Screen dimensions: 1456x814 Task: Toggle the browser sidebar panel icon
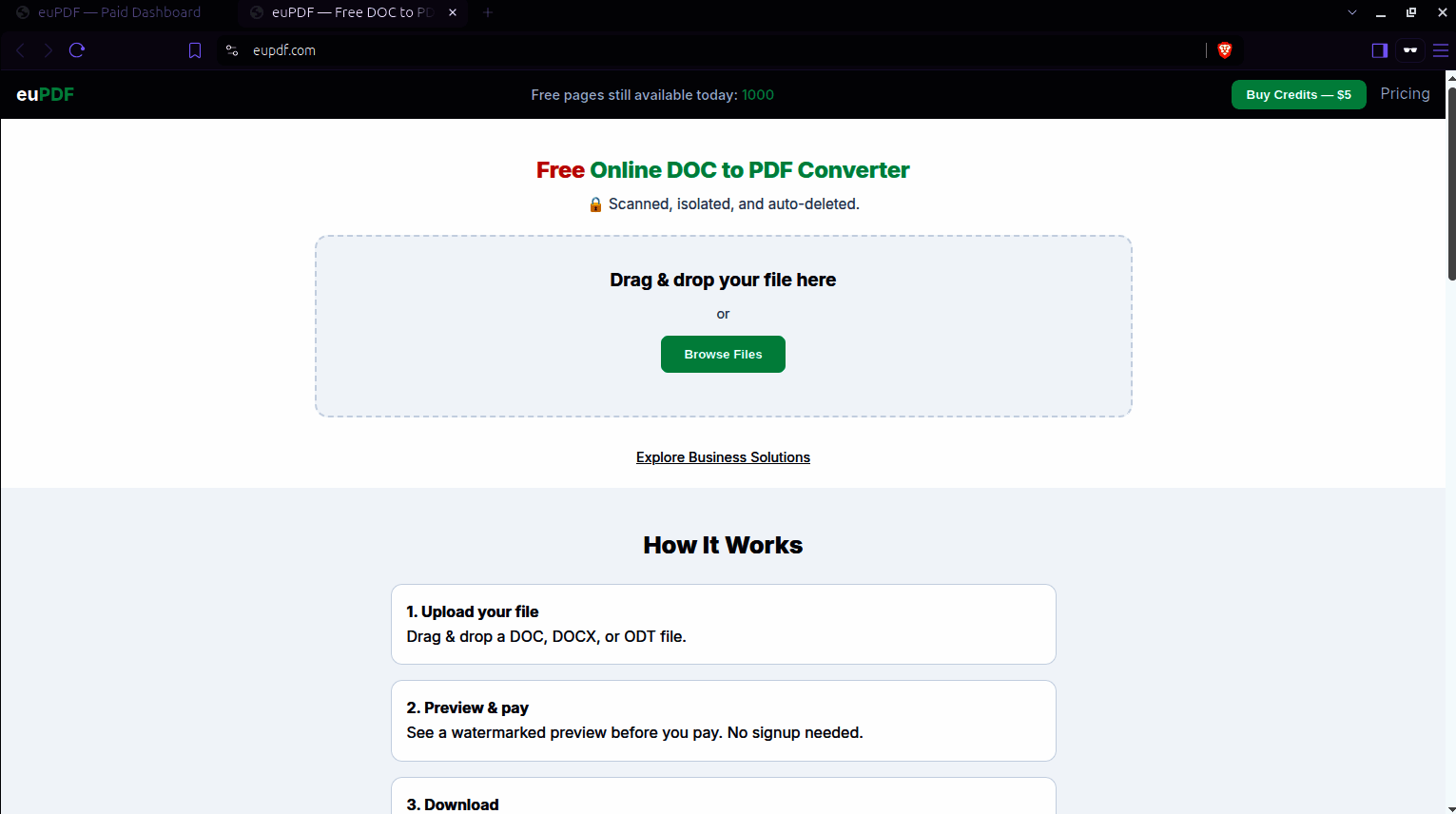(1380, 50)
